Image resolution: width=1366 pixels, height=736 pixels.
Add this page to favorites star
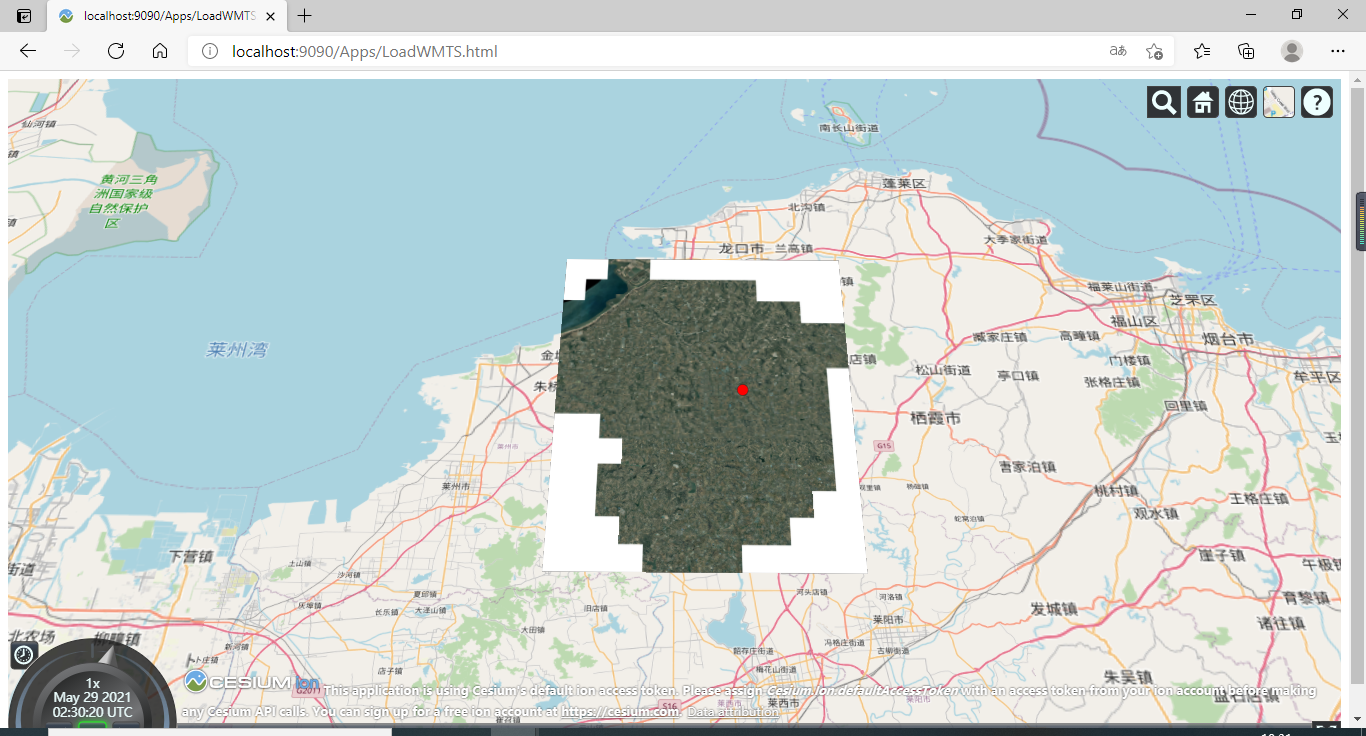(1155, 51)
